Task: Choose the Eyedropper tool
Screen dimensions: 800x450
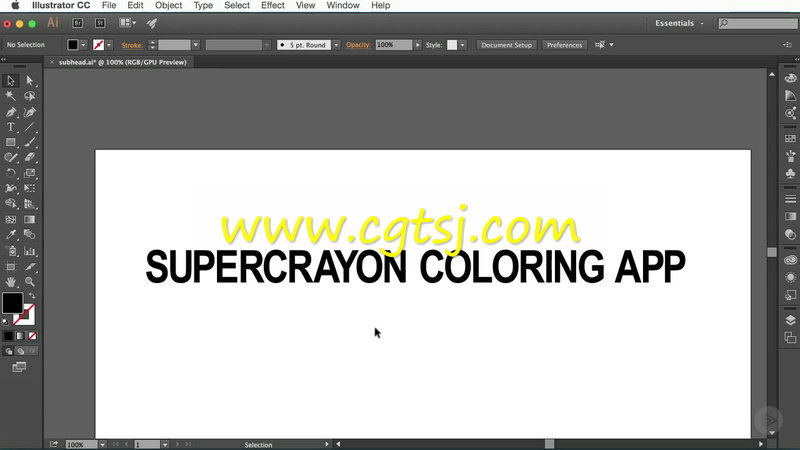Action: click(x=11, y=235)
